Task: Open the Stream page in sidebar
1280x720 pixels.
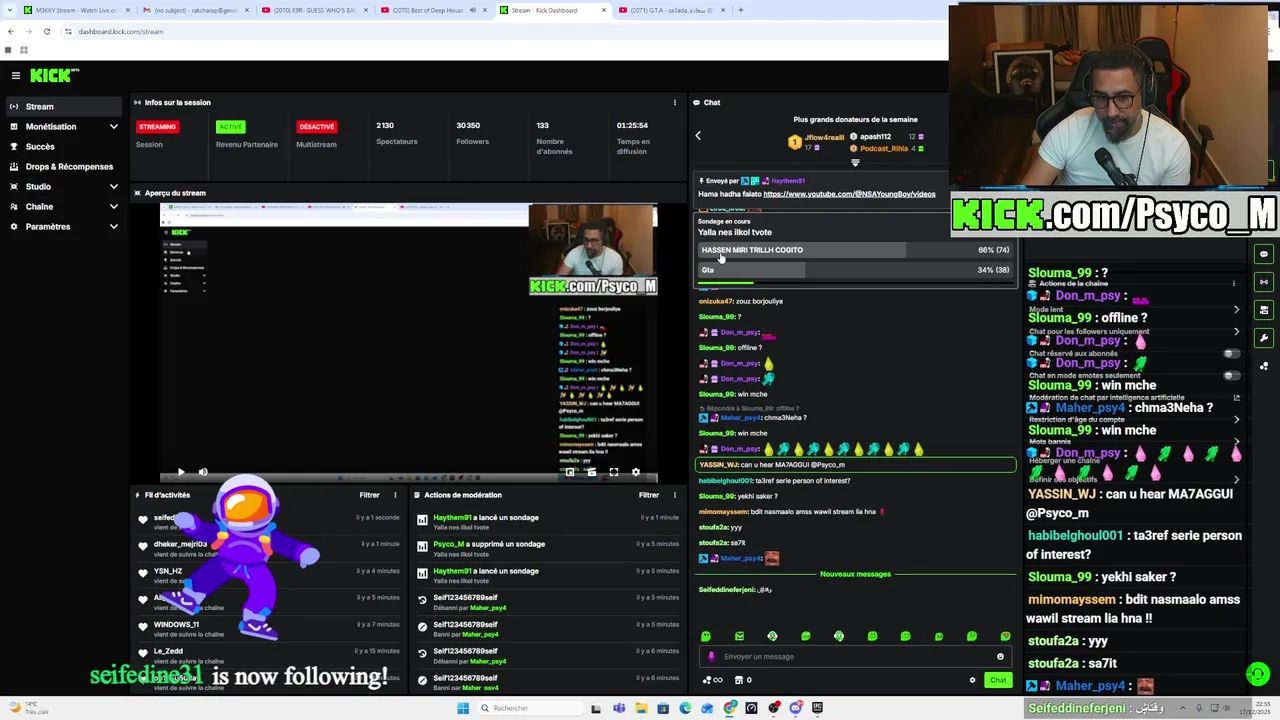Action: click(64, 106)
